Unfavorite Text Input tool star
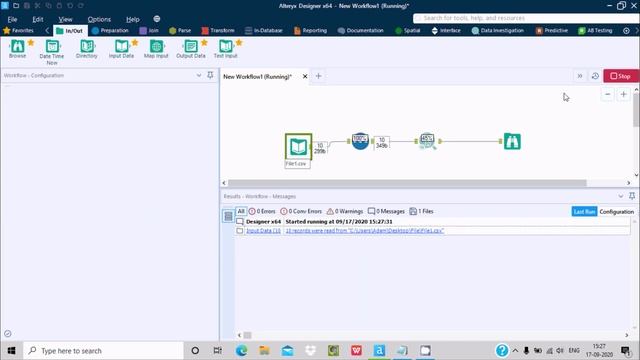640x360 pixels. (x=239, y=42)
